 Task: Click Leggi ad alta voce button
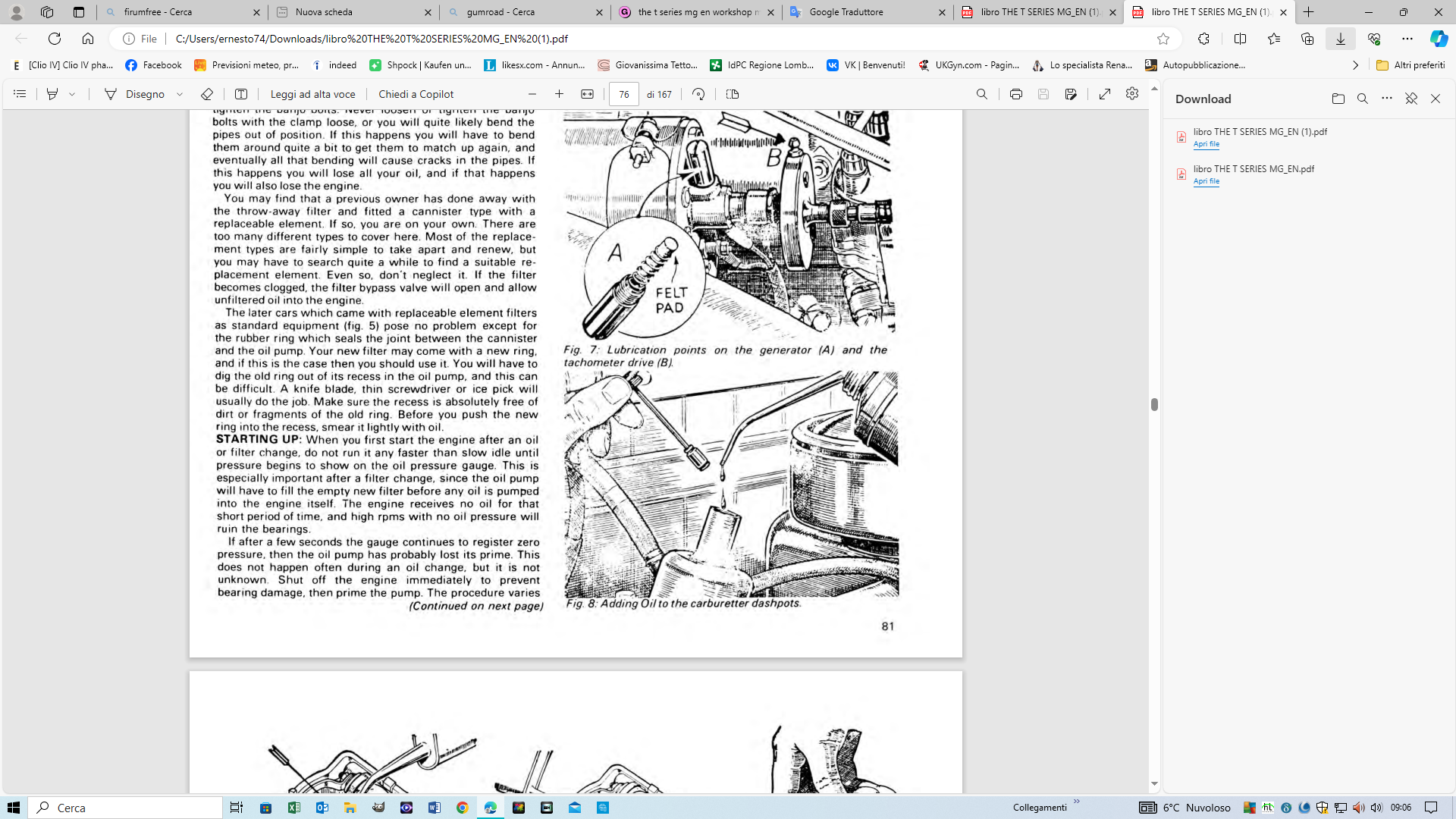tap(312, 94)
